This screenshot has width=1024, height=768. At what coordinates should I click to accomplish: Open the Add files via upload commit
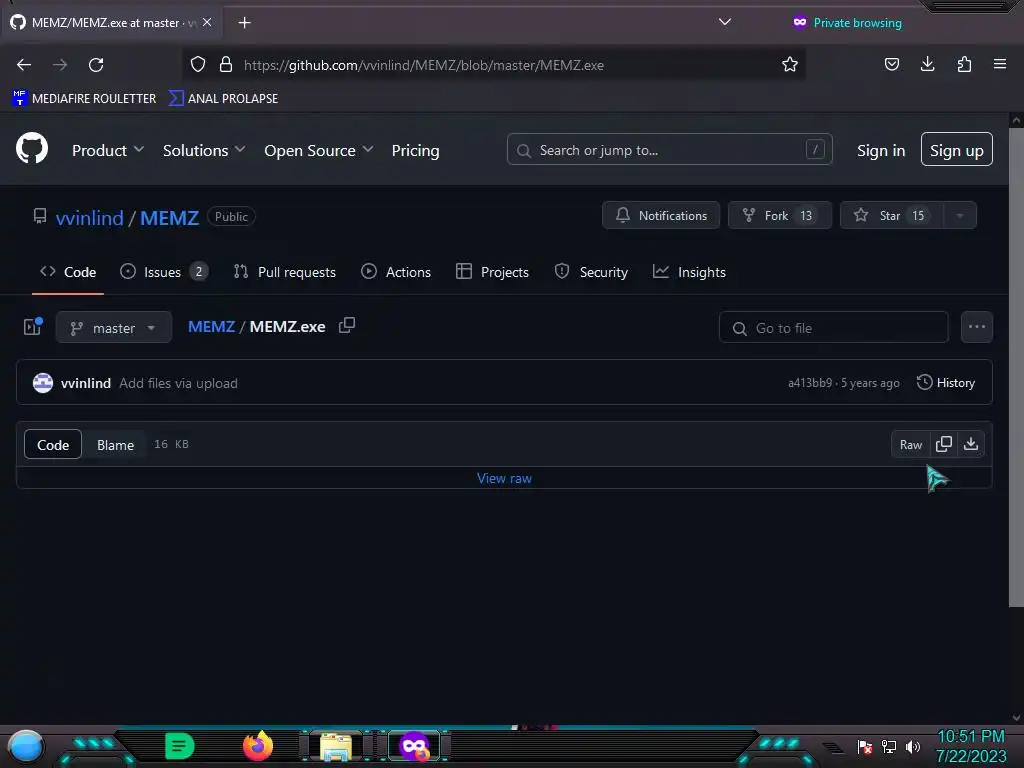click(178, 383)
